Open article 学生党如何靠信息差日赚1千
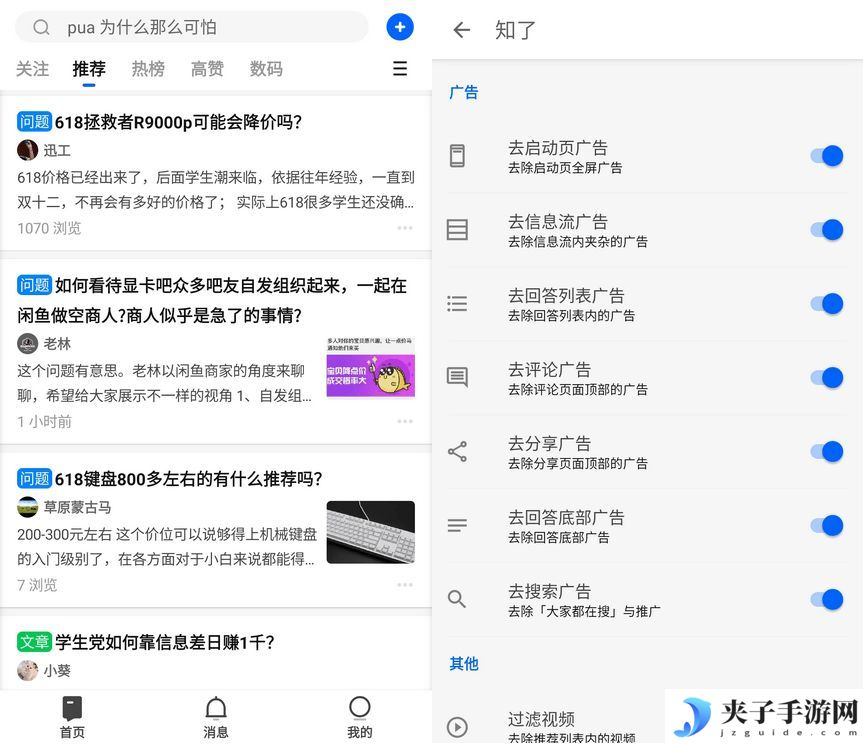 [165, 642]
